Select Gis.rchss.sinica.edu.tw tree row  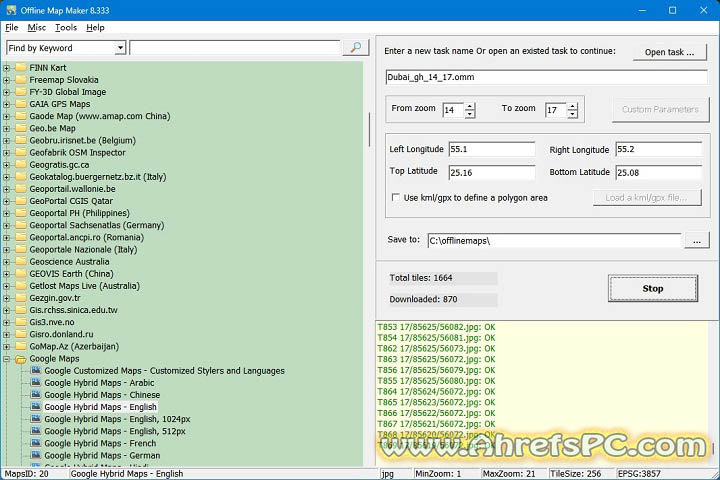pos(73,310)
